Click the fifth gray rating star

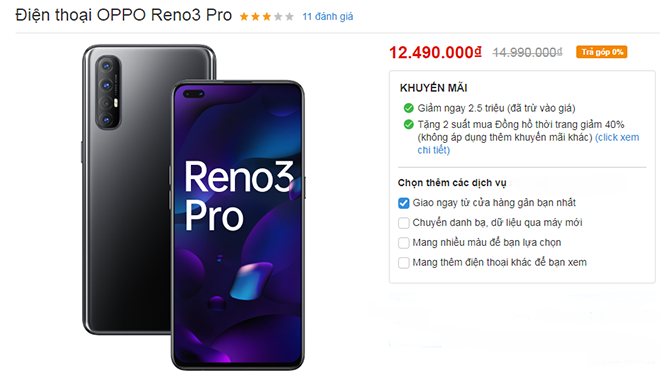289,16
